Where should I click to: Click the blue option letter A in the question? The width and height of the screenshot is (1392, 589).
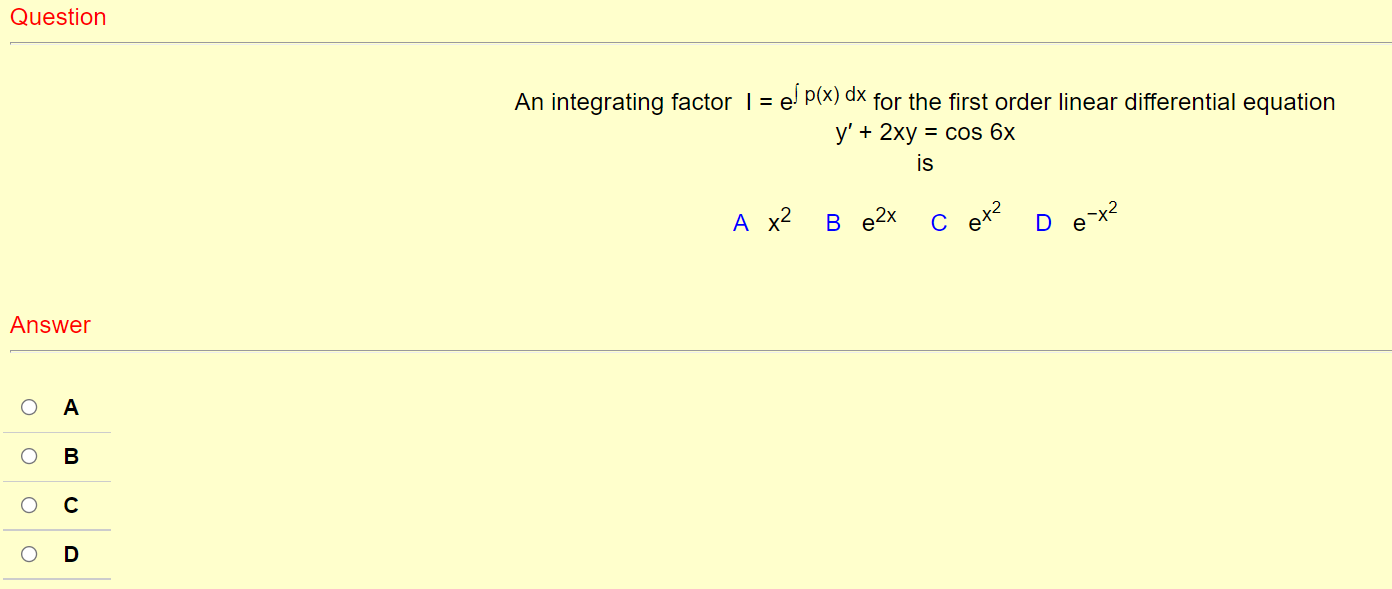tap(740, 222)
